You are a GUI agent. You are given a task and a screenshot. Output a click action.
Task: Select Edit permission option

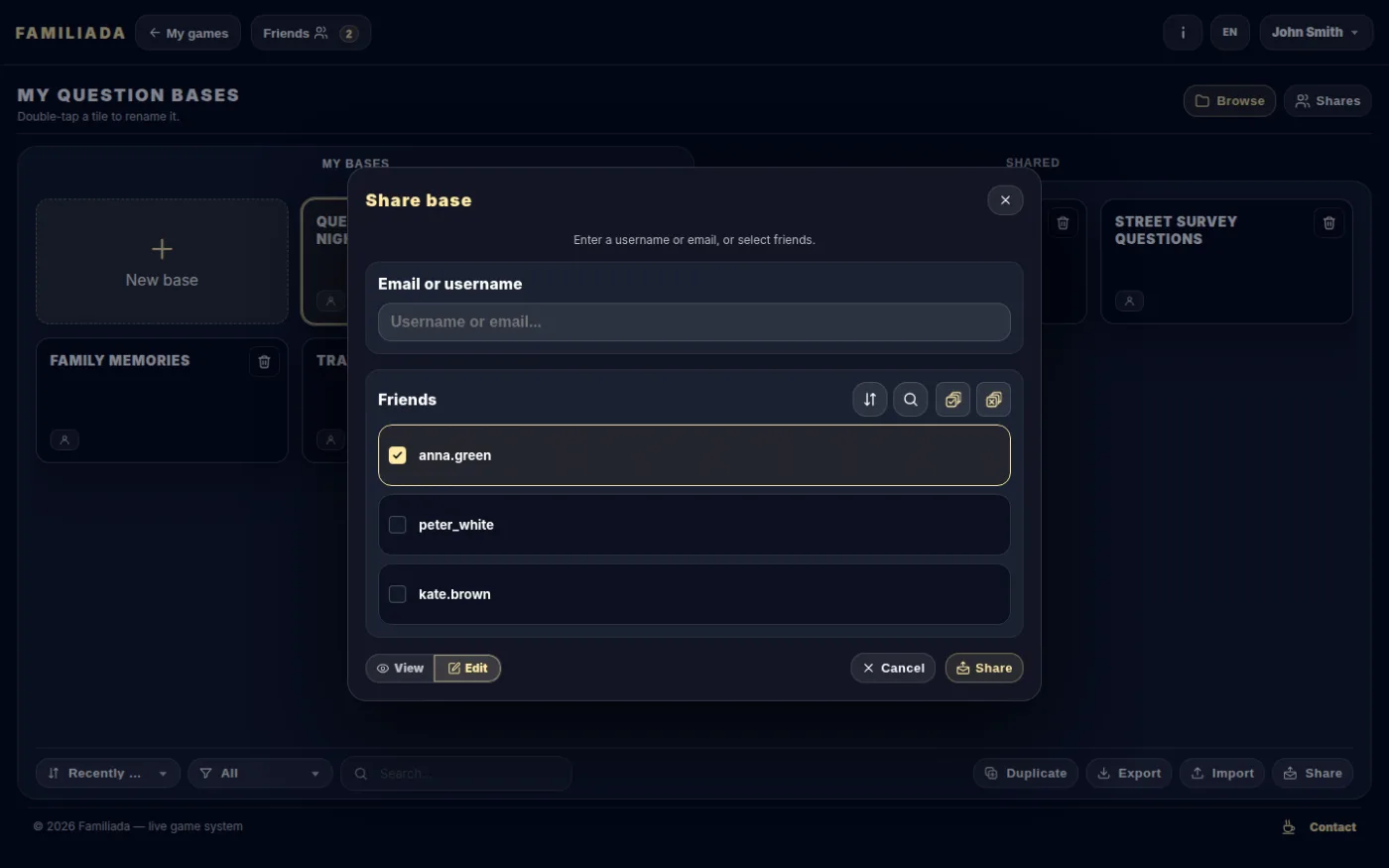pyautogui.click(x=467, y=669)
